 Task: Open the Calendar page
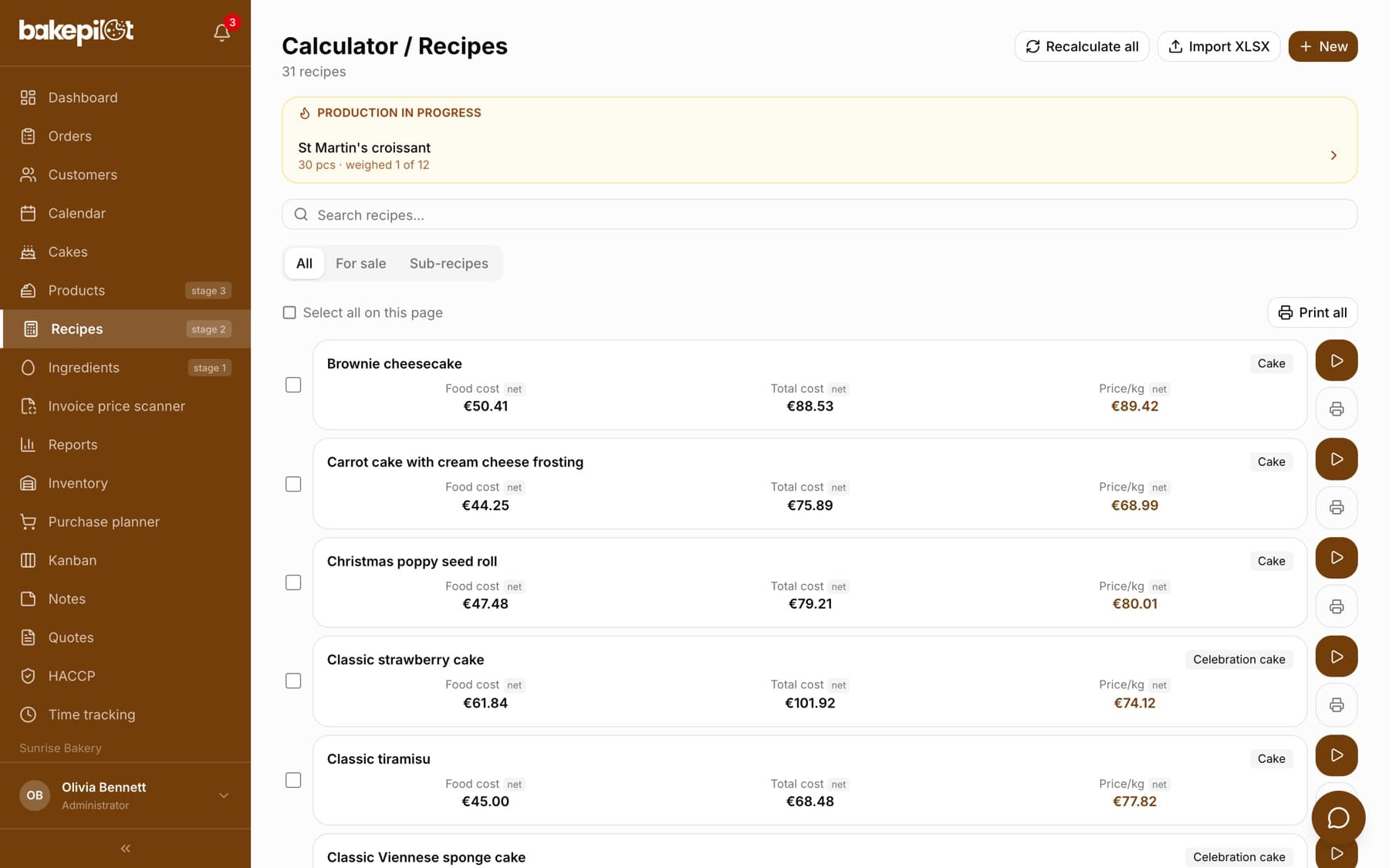click(x=125, y=213)
